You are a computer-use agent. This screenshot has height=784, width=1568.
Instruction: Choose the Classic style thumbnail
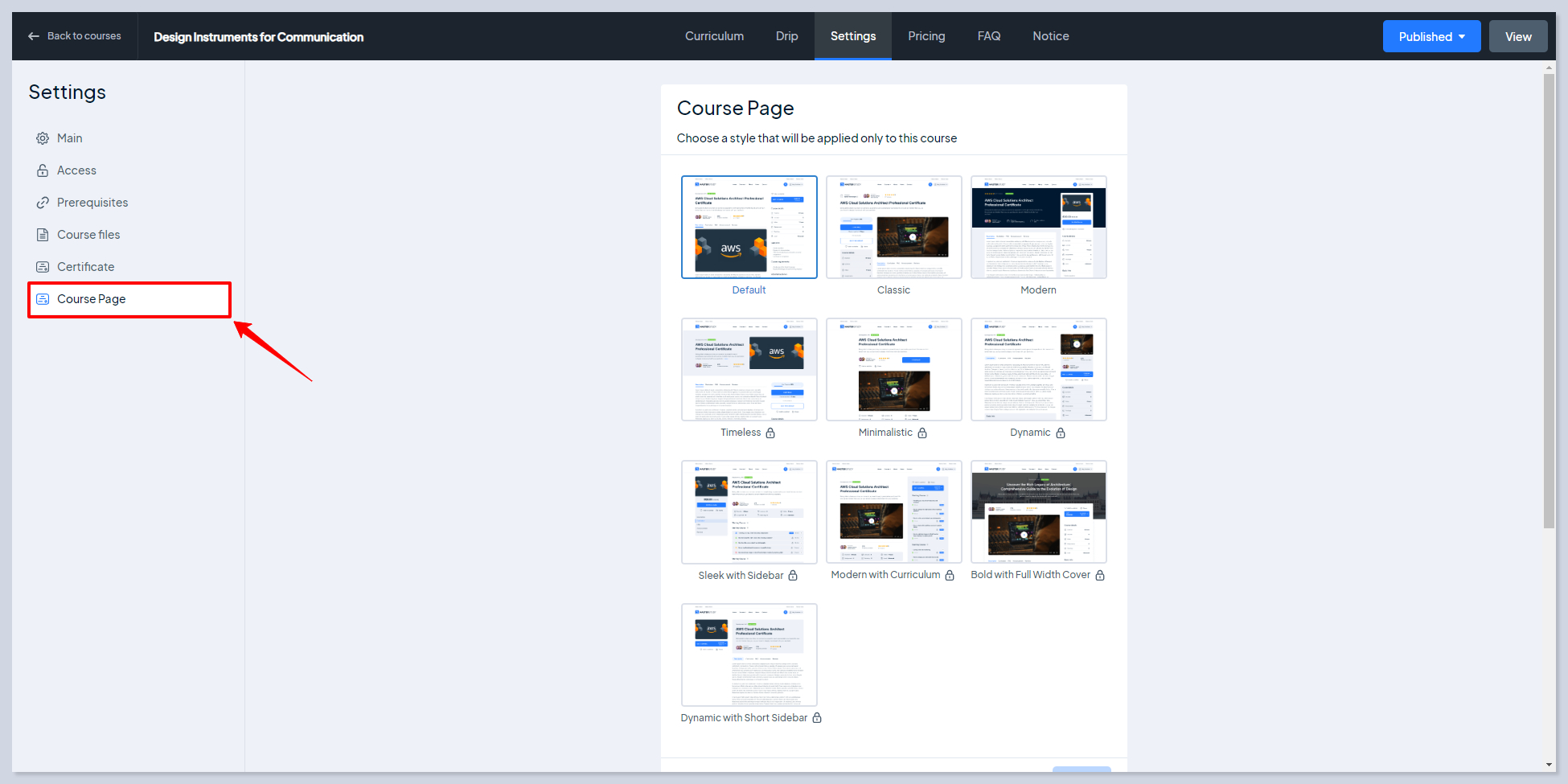(893, 228)
